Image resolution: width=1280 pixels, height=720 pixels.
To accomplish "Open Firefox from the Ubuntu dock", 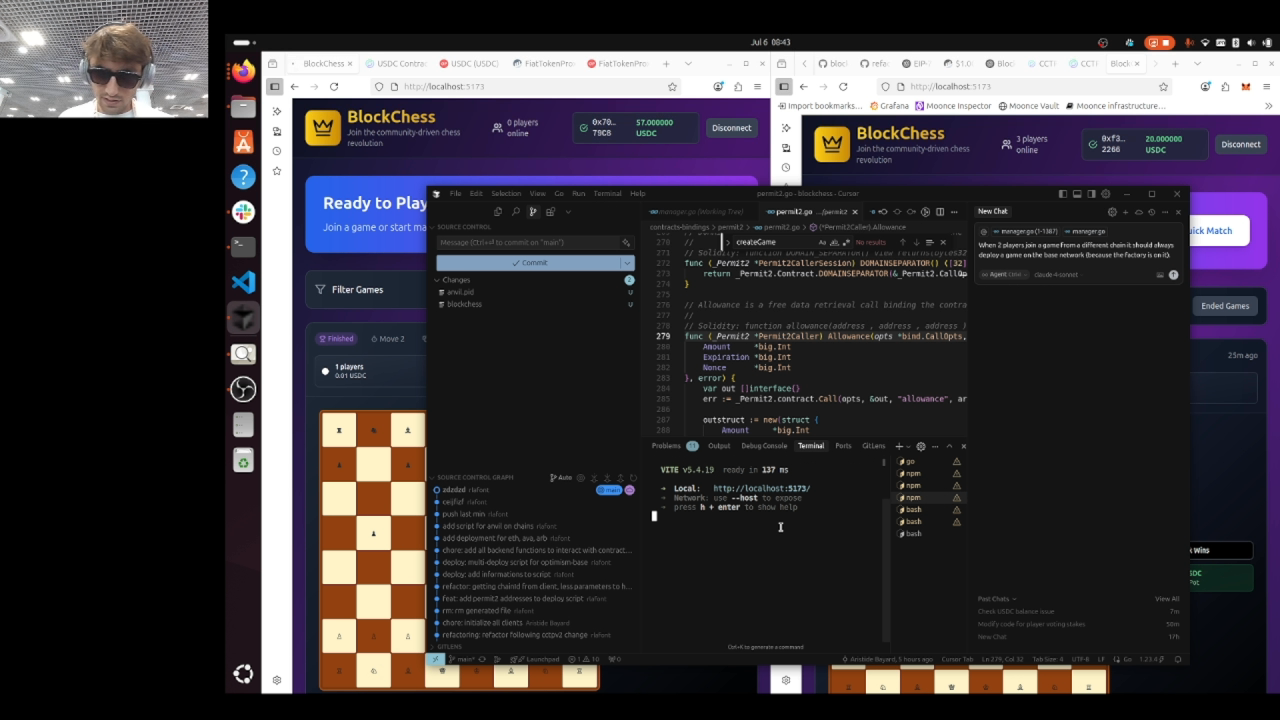I will 243,71.
